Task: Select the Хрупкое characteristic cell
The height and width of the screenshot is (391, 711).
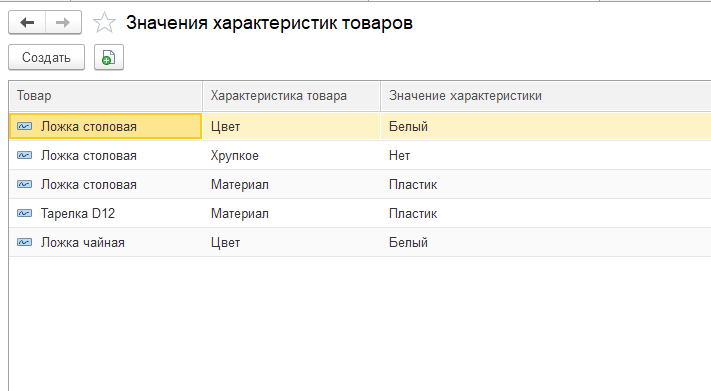Action: pyautogui.click(x=292, y=155)
